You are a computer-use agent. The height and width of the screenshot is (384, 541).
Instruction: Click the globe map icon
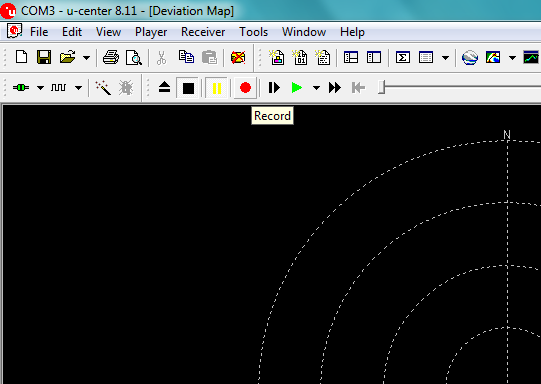coord(470,57)
